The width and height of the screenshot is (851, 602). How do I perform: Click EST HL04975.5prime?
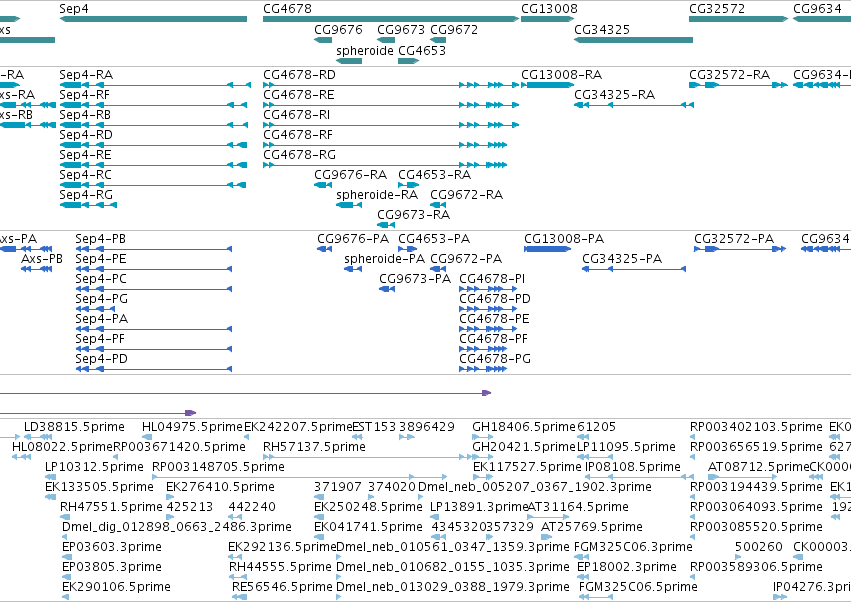[x=192, y=427]
